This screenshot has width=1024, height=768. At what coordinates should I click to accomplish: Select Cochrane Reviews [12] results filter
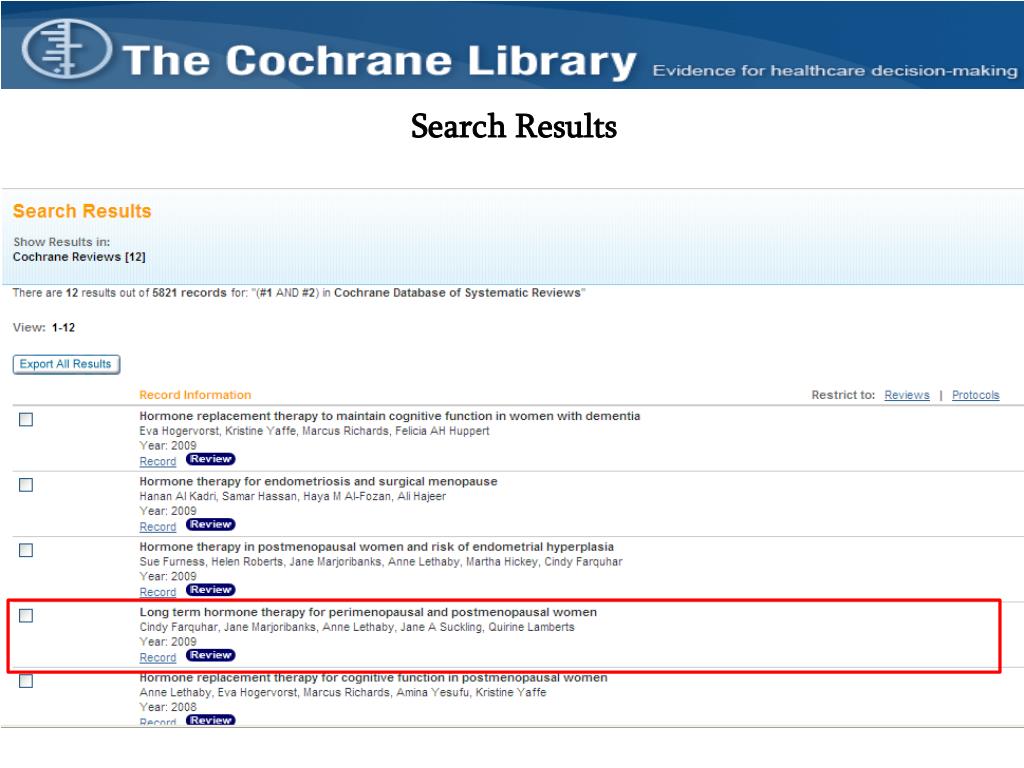(x=79, y=257)
